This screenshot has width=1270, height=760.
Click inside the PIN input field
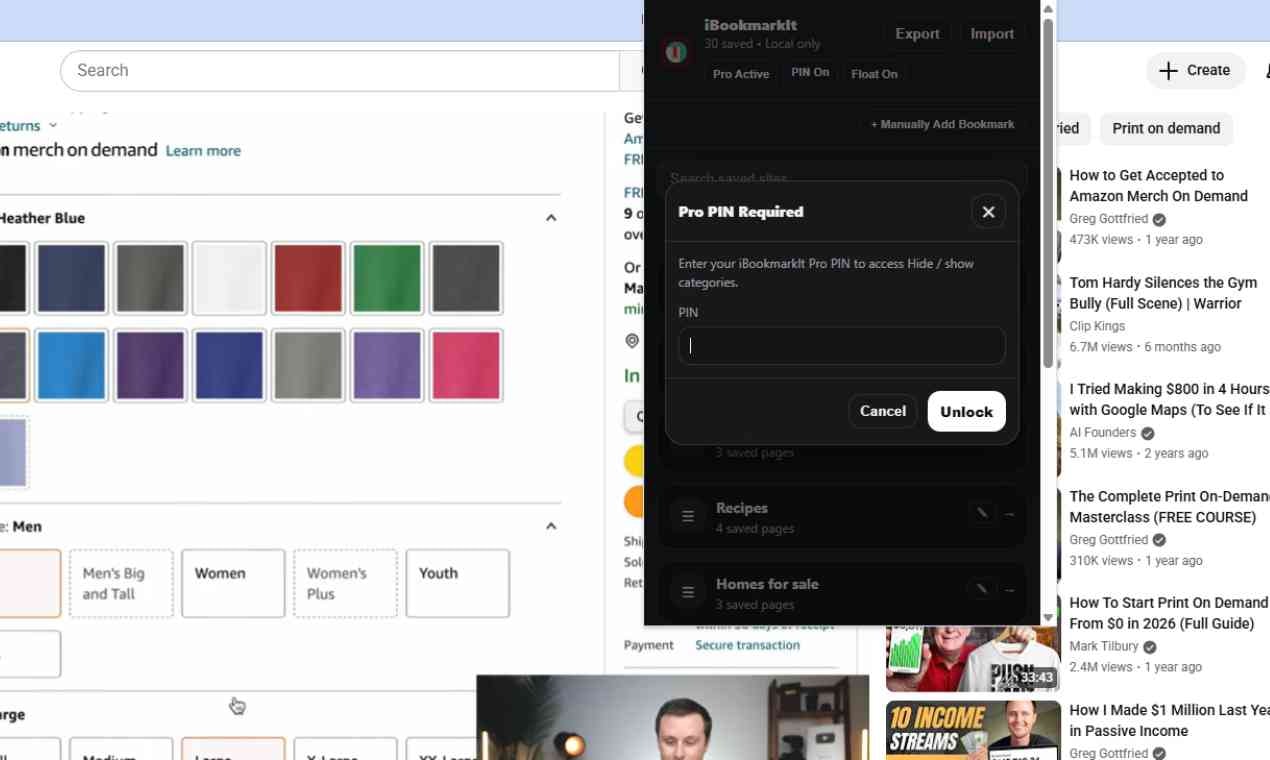pyautogui.click(x=841, y=345)
